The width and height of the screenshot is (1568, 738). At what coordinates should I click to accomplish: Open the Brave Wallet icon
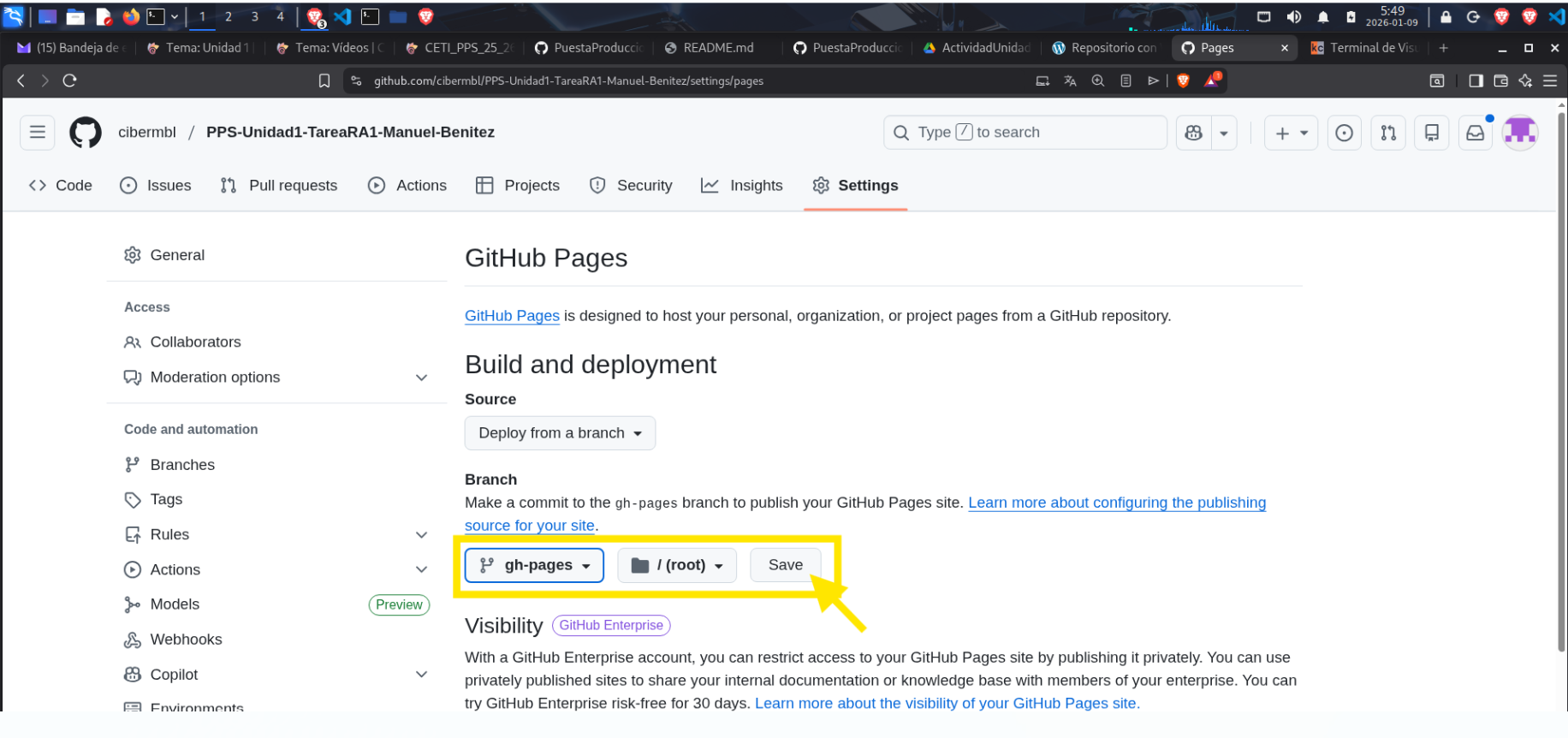[1500, 80]
